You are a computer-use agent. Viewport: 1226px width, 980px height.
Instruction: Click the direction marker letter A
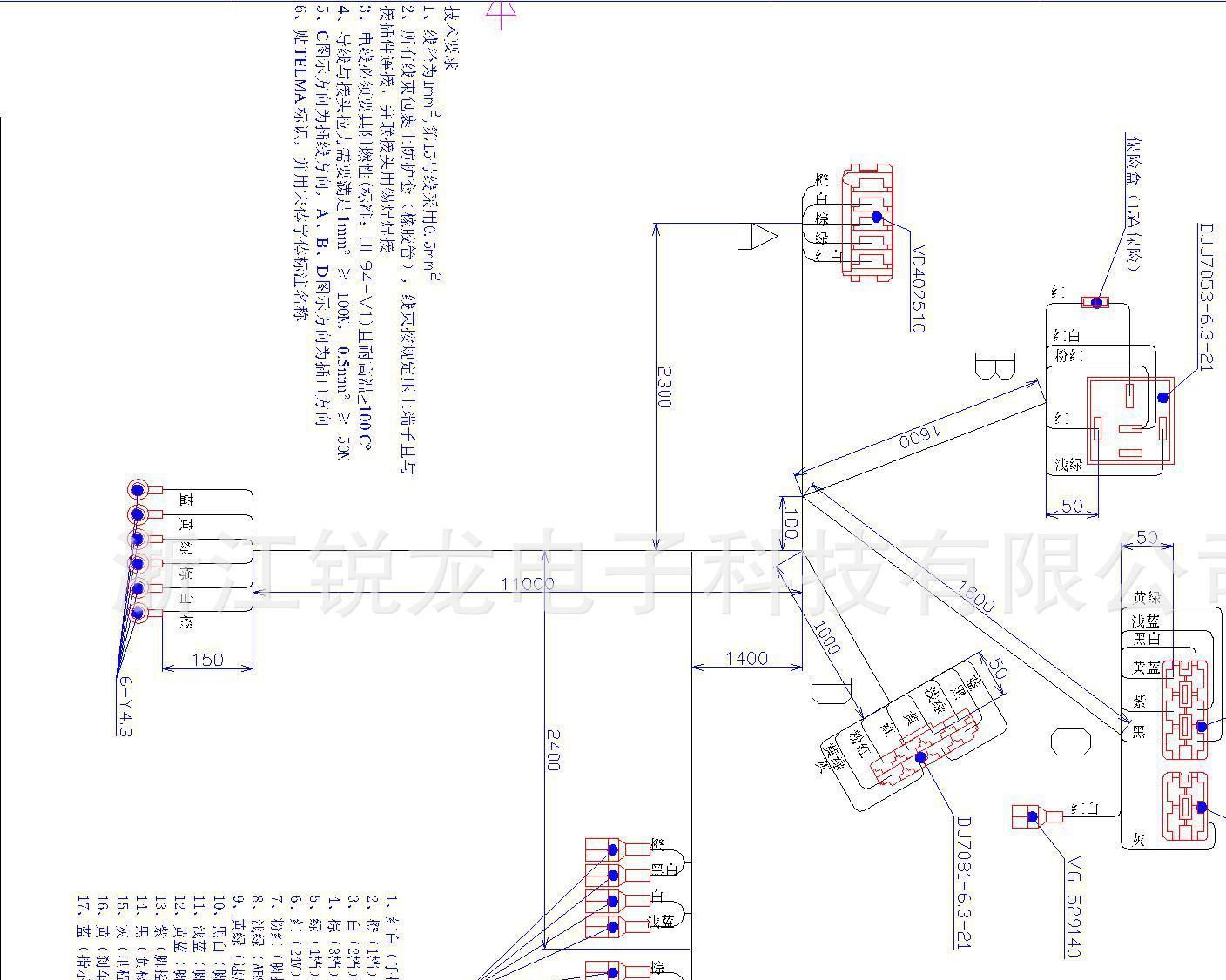tap(758, 237)
